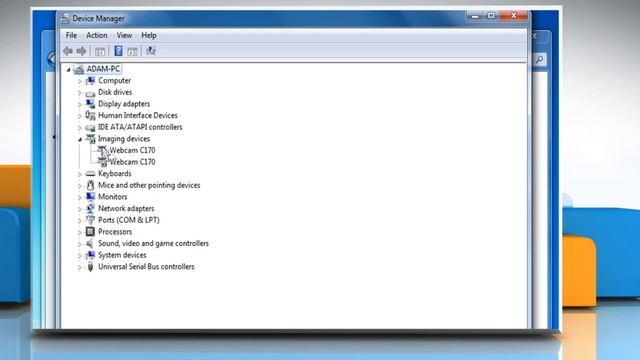
Task: Click the Imaging devices category icon
Action: (x=90, y=139)
